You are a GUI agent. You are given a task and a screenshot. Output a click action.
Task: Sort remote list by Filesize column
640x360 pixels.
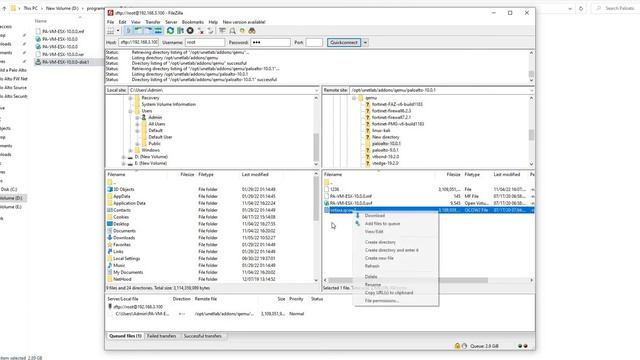pos(453,174)
